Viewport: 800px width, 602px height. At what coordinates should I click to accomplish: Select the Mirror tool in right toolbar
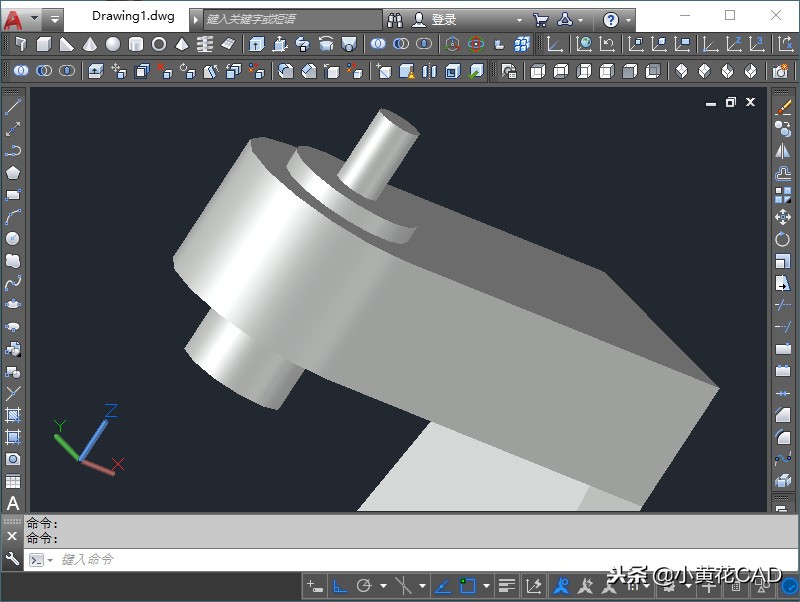(783, 151)
